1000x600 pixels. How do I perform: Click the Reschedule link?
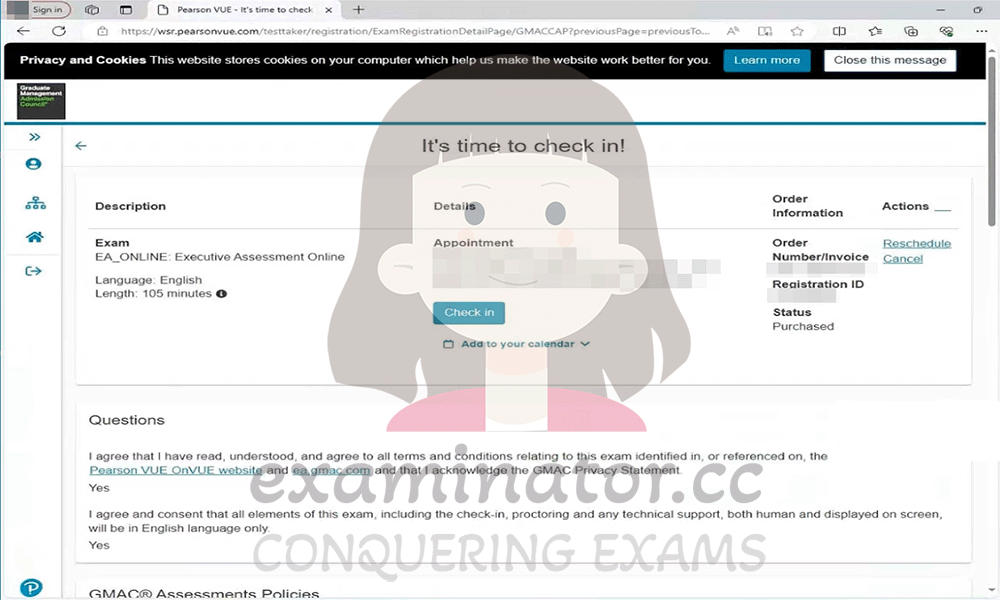[x=916, y=244]
